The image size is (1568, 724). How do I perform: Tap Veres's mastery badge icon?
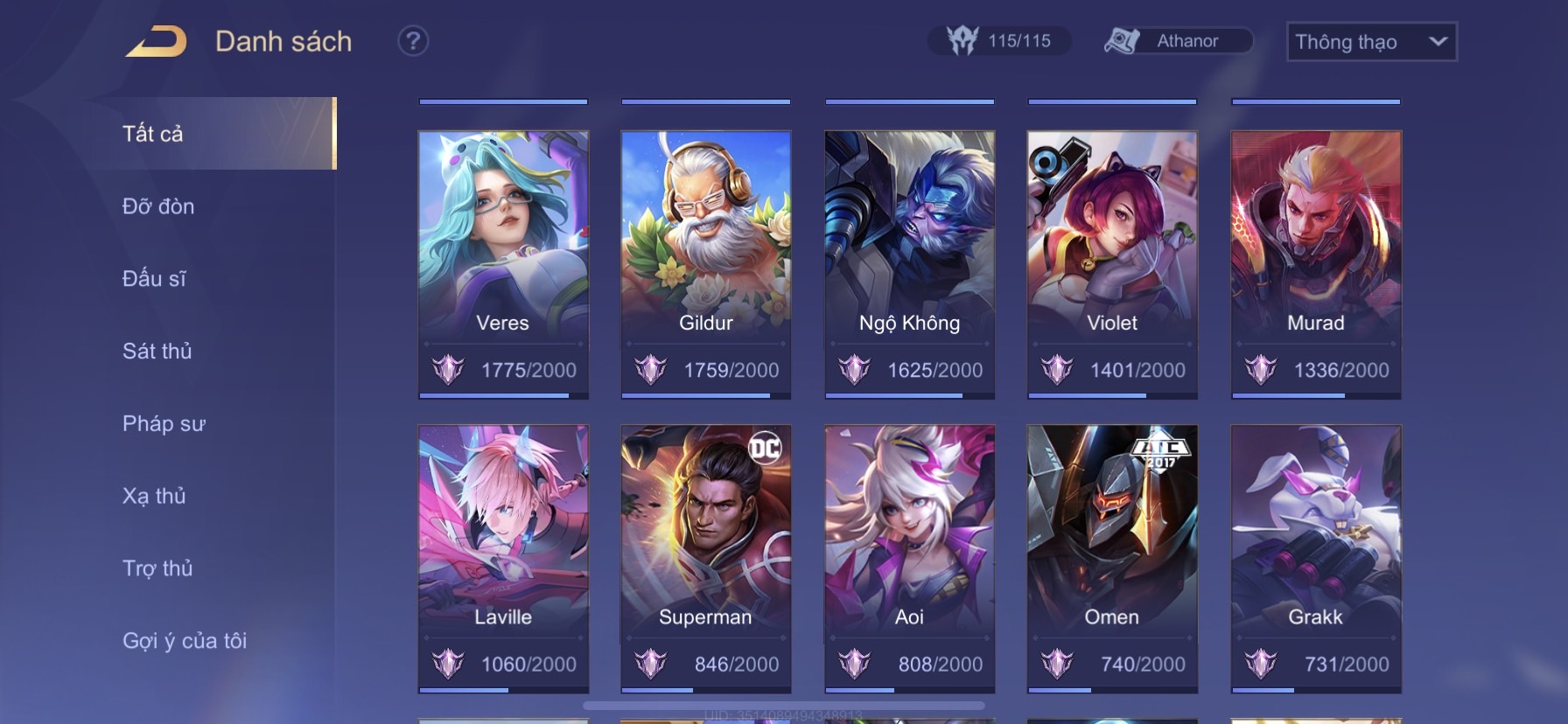click(448, 370)
